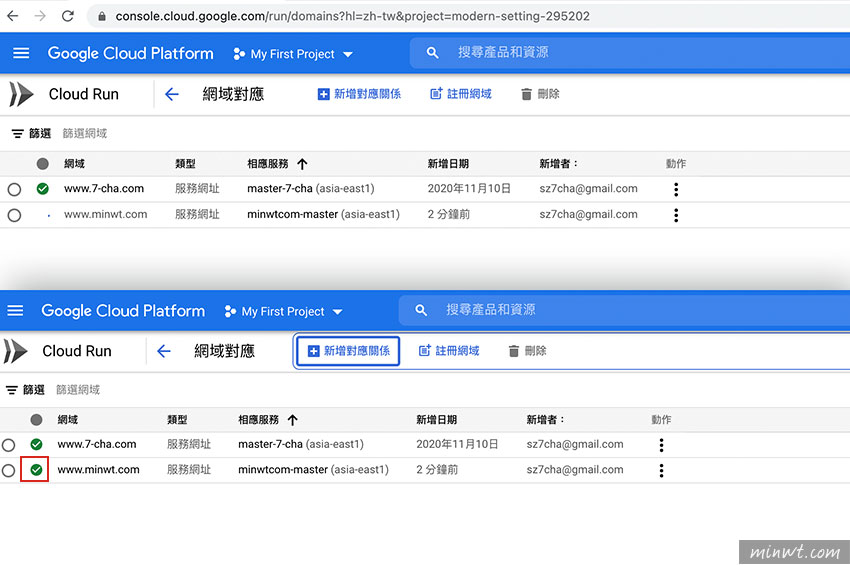The height and width of the screenshot is (565, 850).
Task: Focus the upper 搜尋產品和資源 search field
Action: click(629, 53)
